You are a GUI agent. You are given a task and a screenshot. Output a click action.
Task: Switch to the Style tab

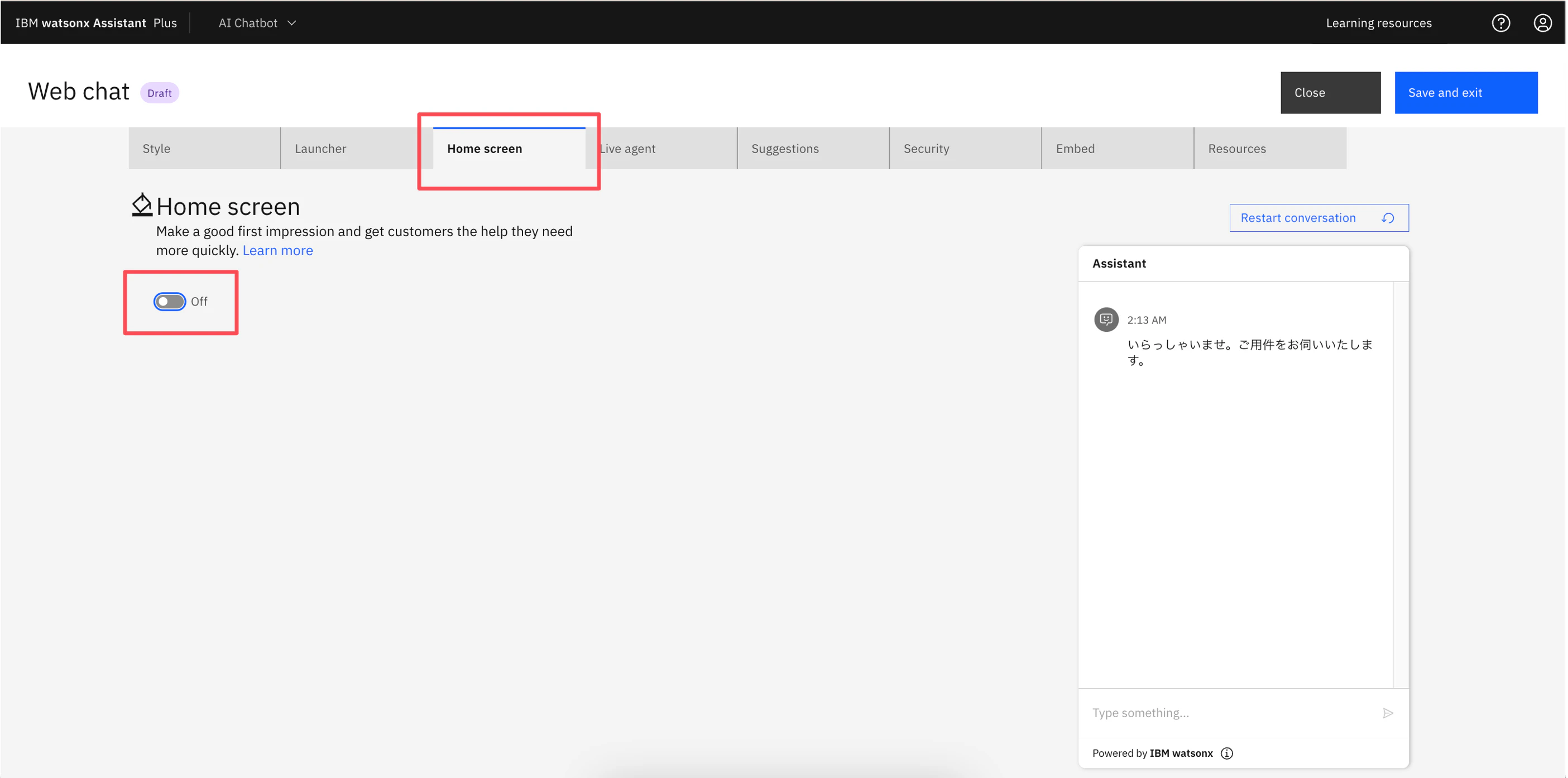204,149
